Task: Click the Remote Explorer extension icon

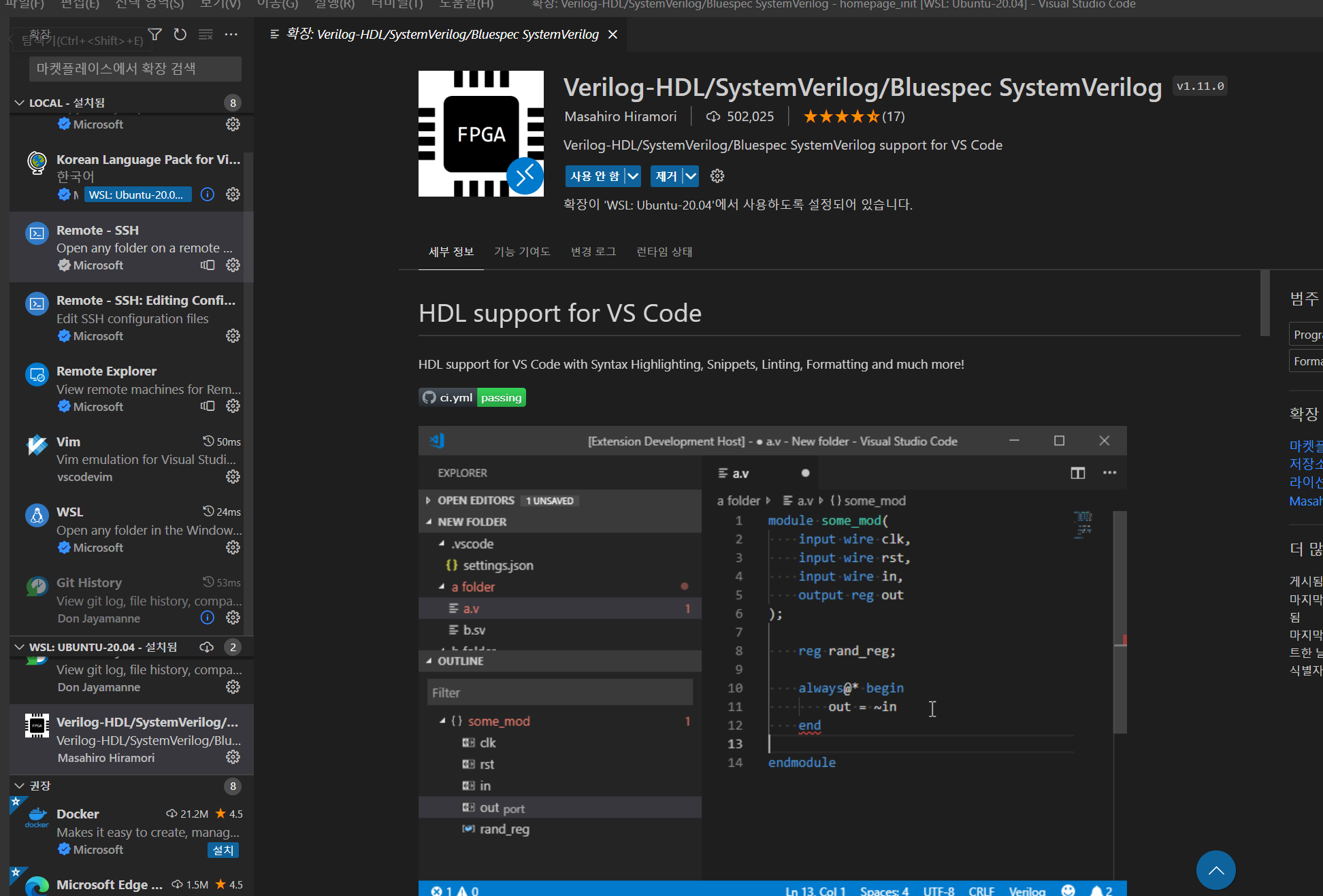Action: [x=37, y=374]
